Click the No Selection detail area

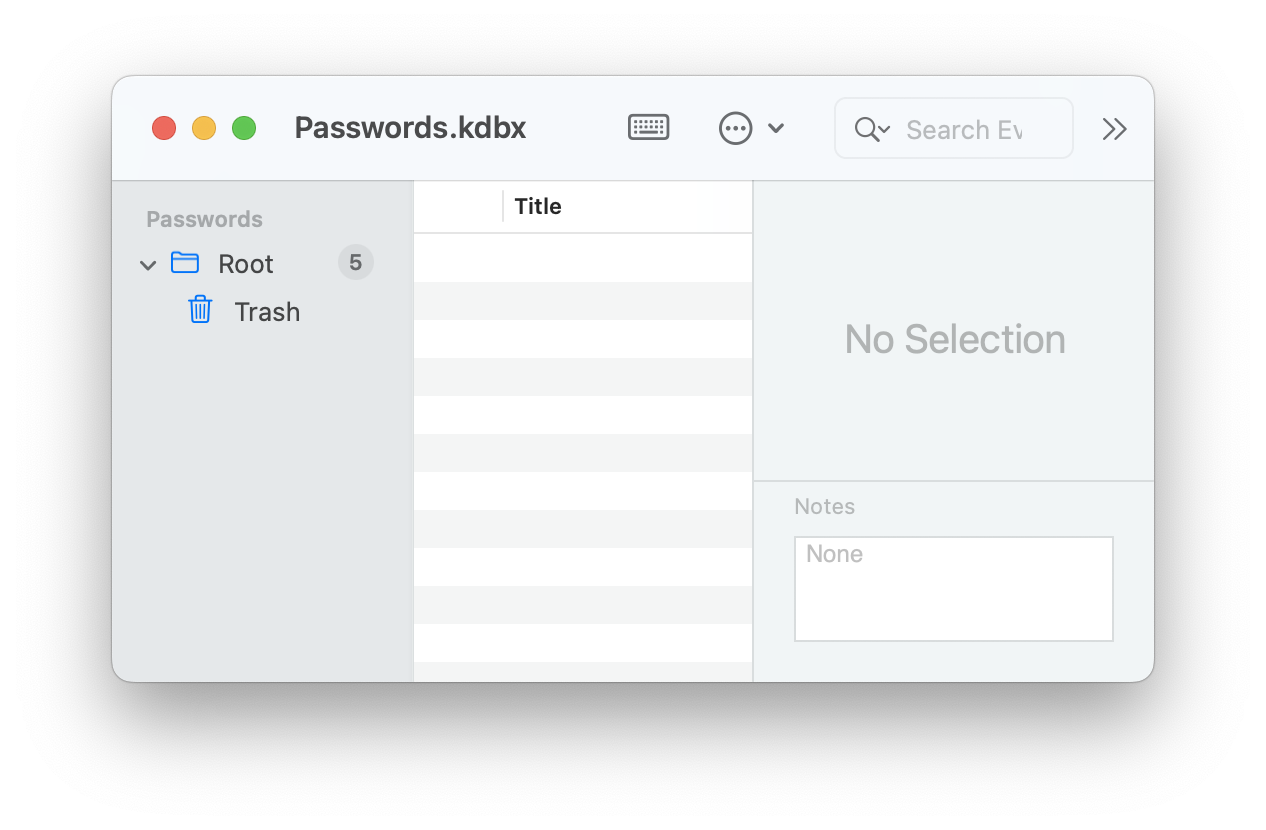[x=954, y=339]
